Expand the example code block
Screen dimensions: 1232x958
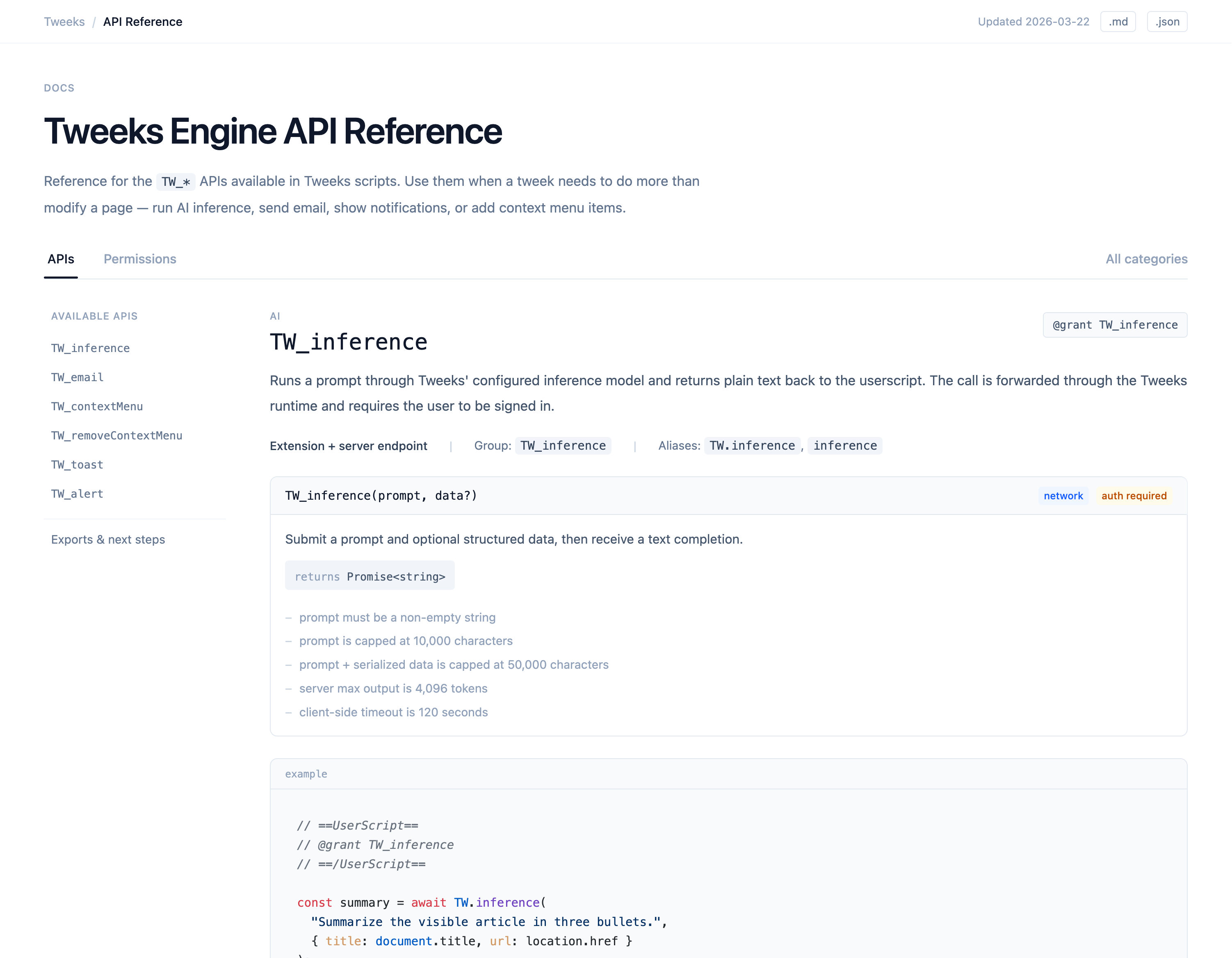(x=306, y=773)
